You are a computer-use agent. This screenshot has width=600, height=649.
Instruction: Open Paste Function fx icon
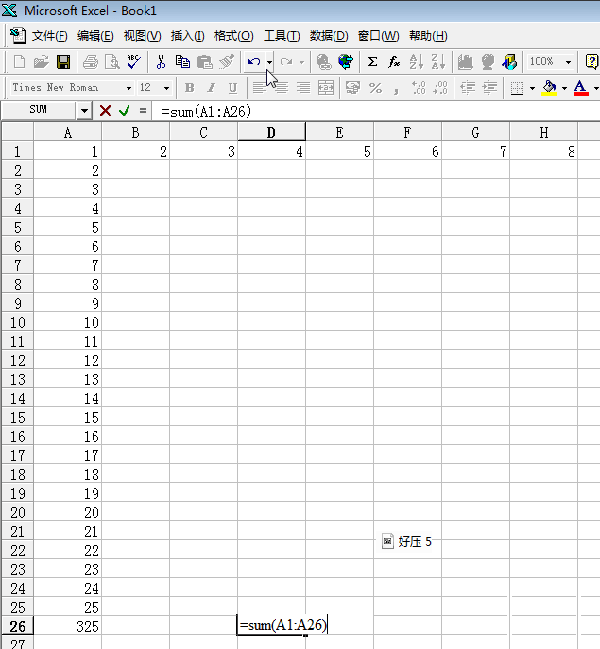click(394, 62)
